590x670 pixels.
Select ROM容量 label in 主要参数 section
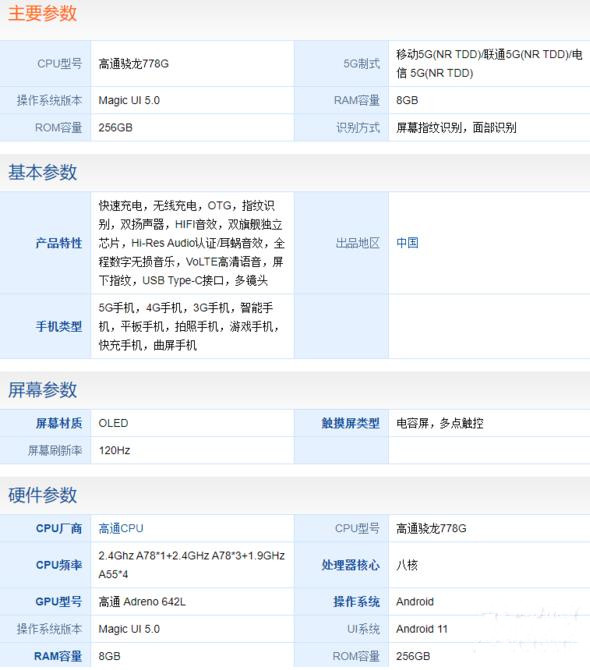[x=59, y=127]
